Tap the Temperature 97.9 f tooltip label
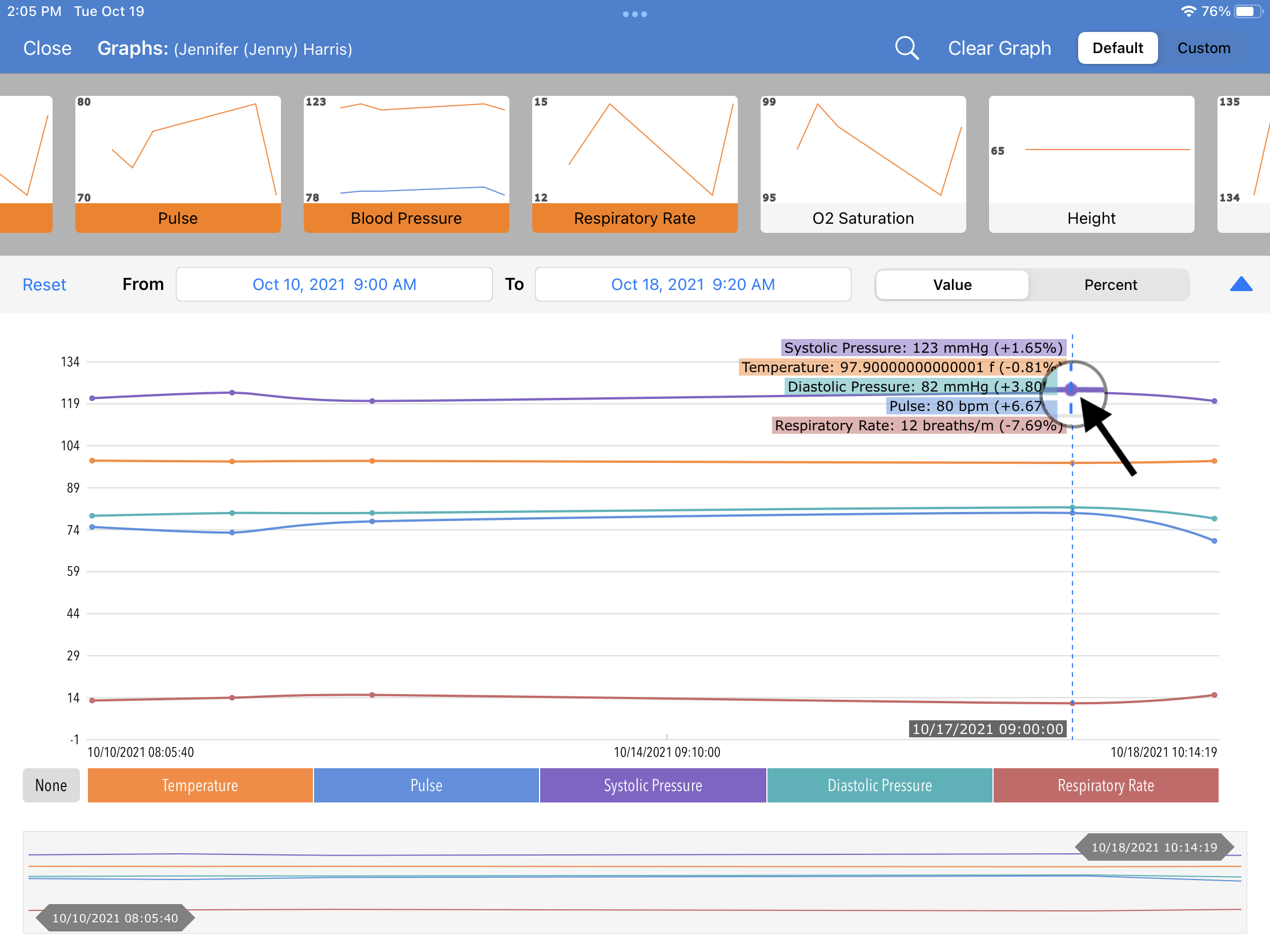Viewport: 1270px width, 952px height. (902, 367)
